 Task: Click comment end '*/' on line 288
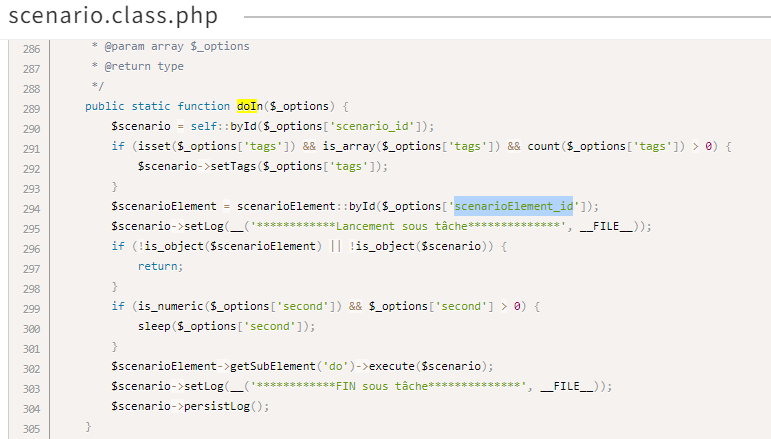point(98,86)
